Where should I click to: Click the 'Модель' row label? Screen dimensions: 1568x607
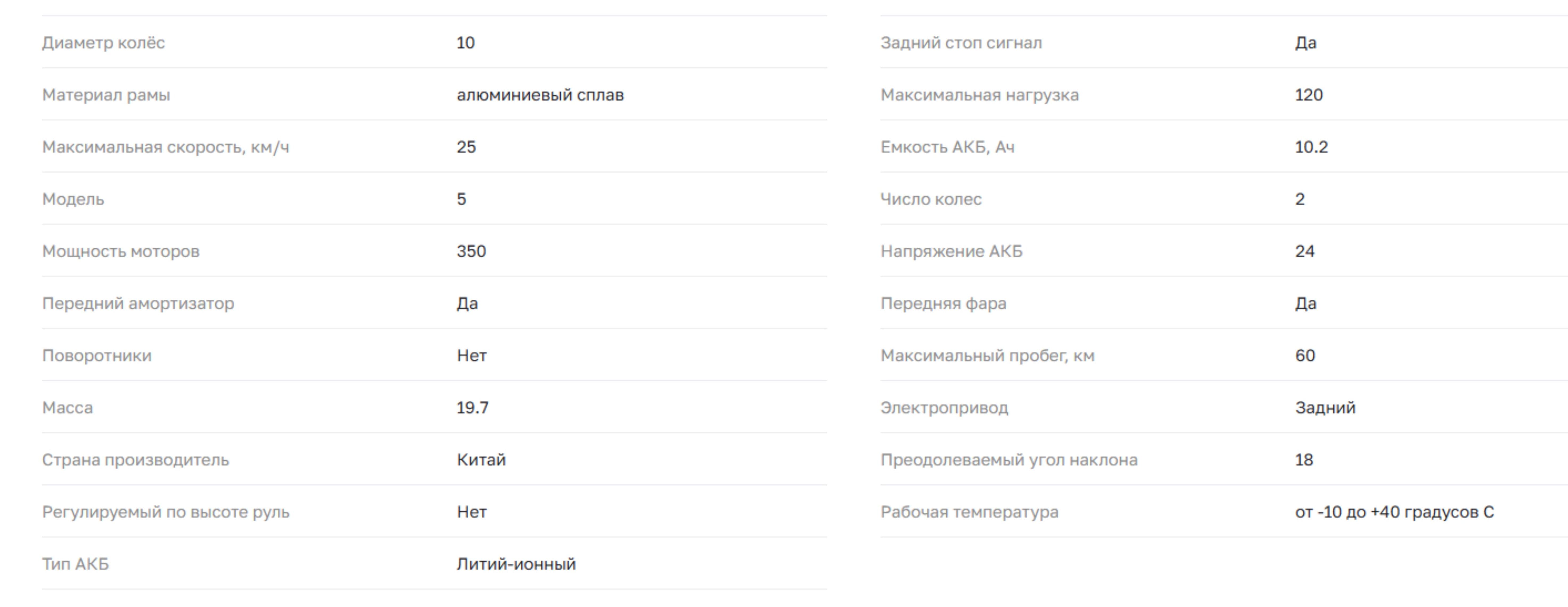coord(73,199)
